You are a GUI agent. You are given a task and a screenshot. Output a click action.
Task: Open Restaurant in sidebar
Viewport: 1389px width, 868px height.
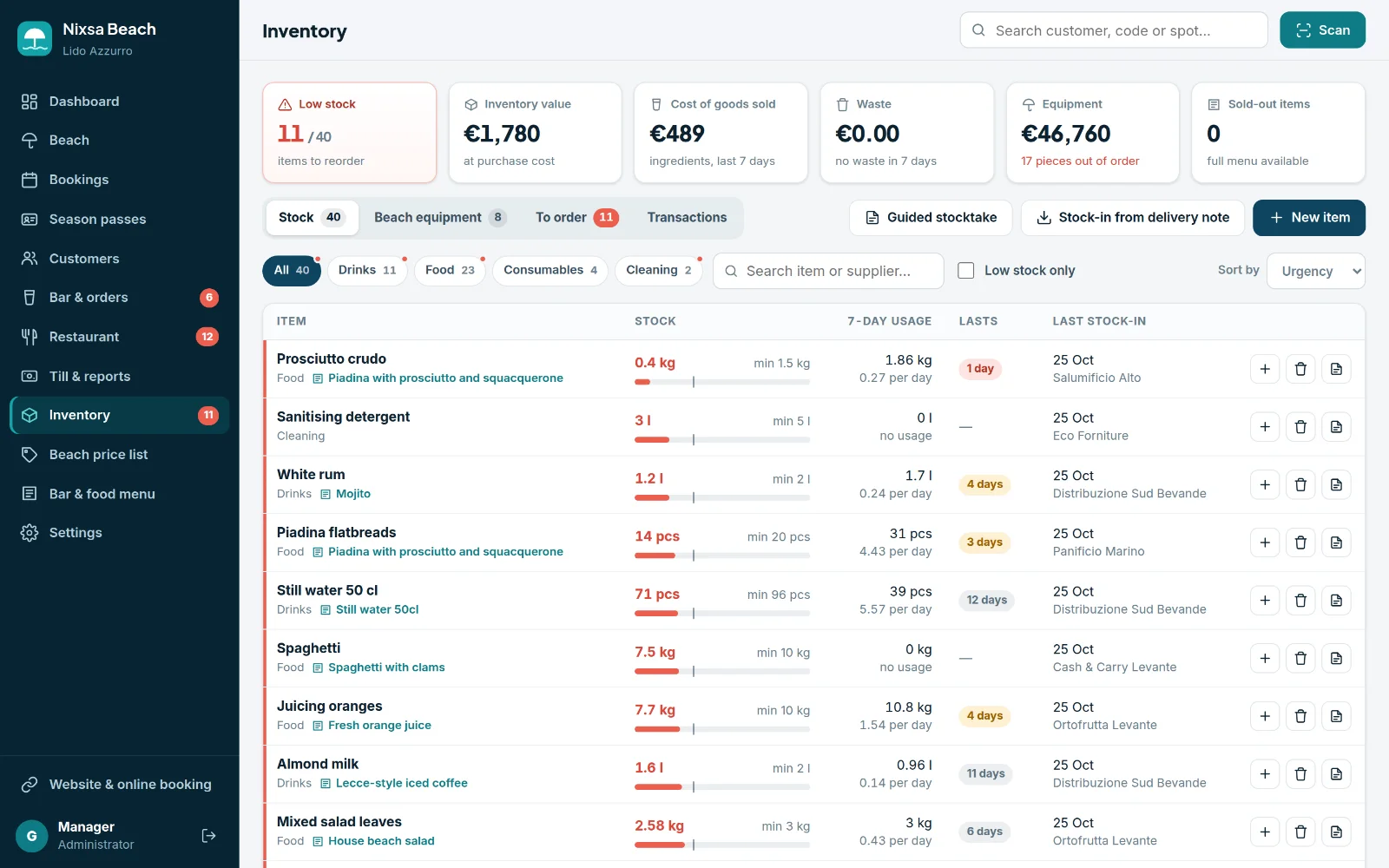tap(120, 337)
